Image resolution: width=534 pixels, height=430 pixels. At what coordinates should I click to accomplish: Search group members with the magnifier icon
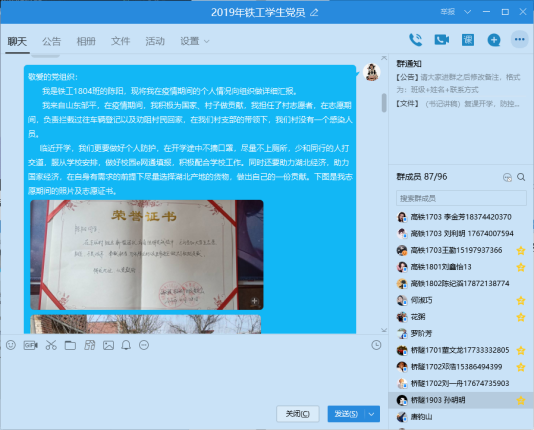pyautogui.click(x=521, y=177)
